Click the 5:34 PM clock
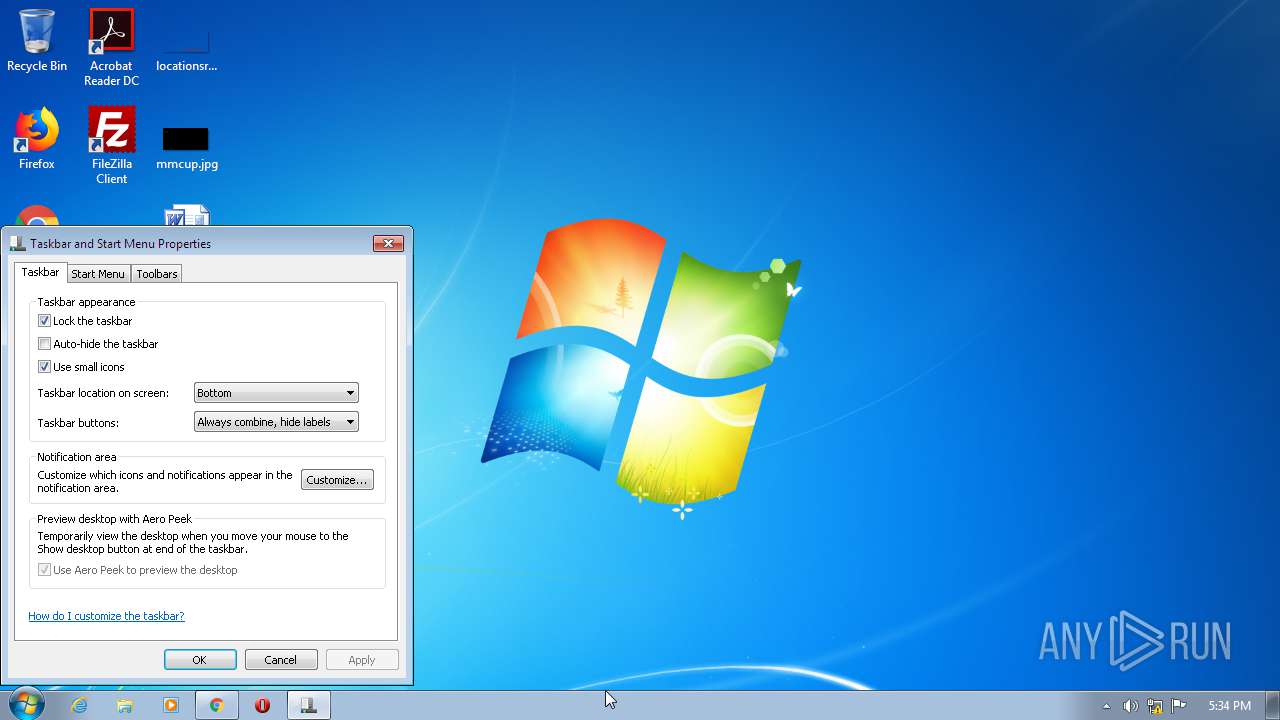This screenshot has height=720, width=1280. [1229, 706]
